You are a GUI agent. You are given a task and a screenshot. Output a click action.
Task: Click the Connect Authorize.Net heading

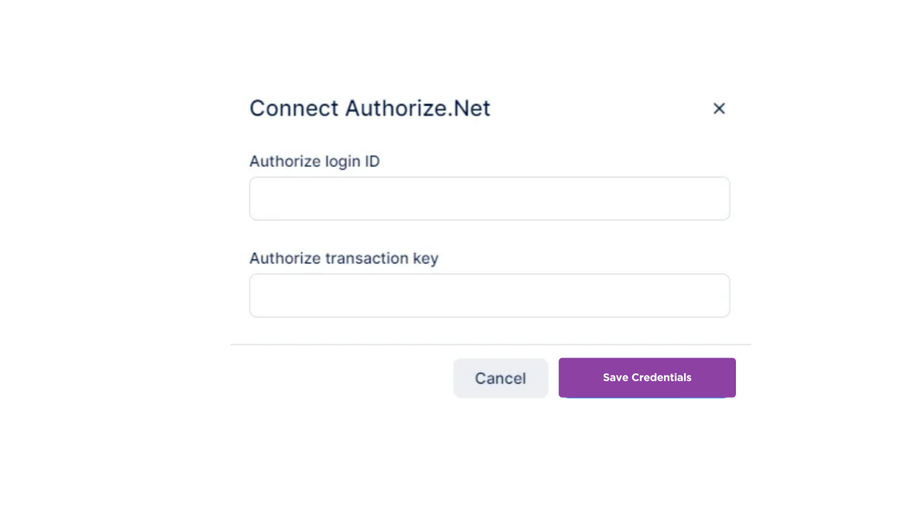click(369, 108)
